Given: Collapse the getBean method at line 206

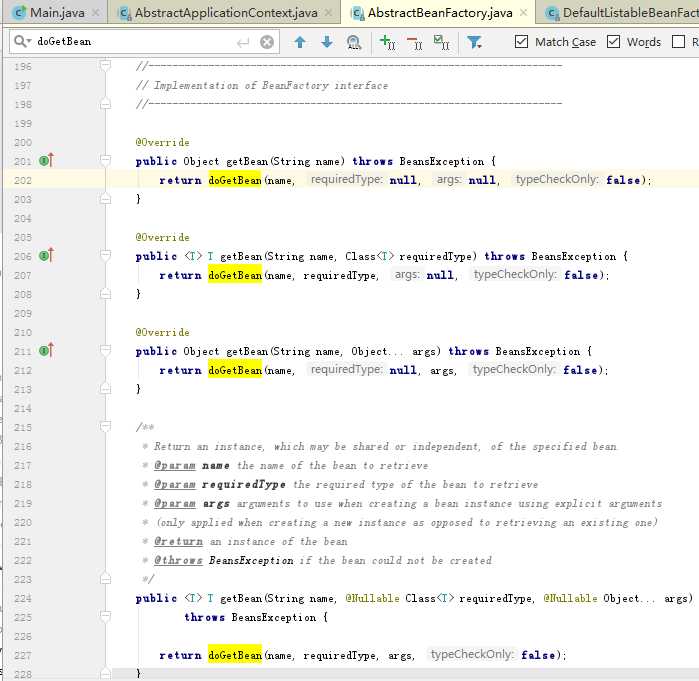Looking at the screenshot, I should tap(105, 255).
